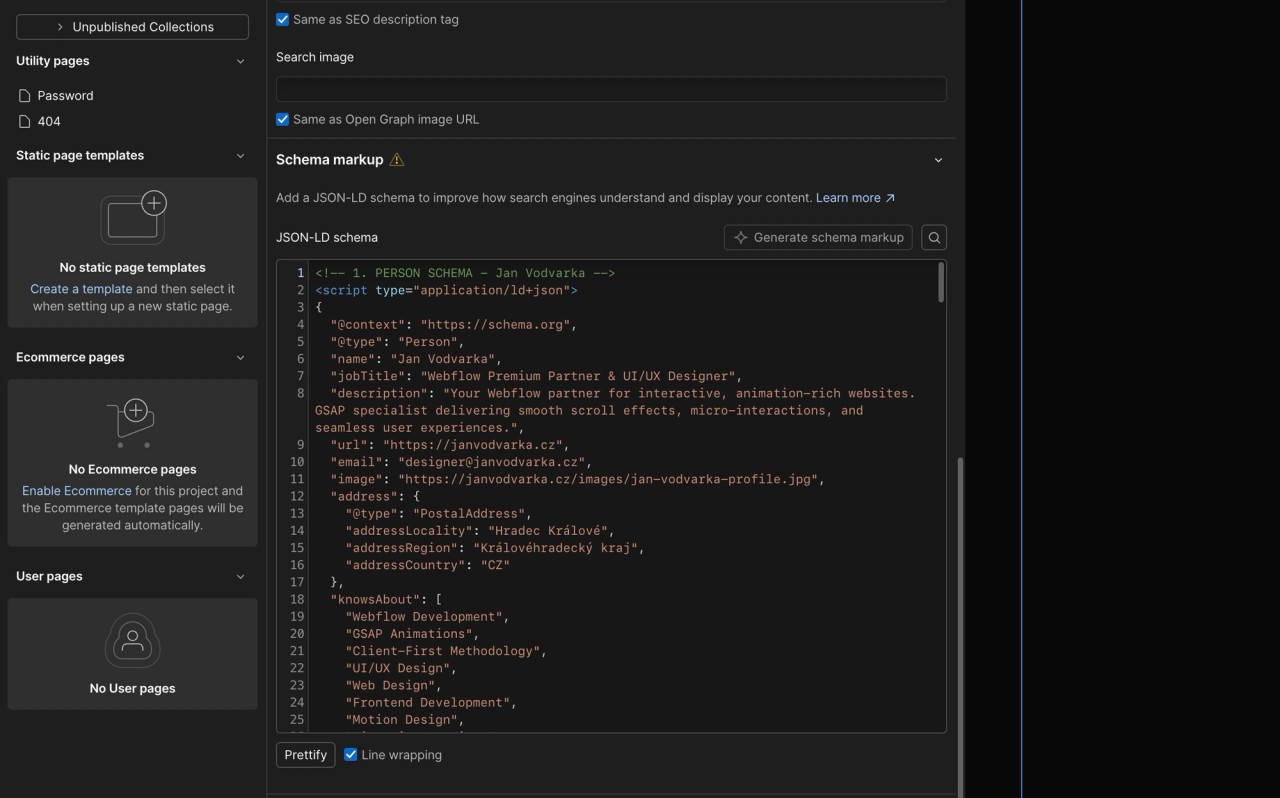The height and width of the screenshot is (798, 1280).
Task: Expand the Unpublished Collections section
Action: [x=133, y=27]
